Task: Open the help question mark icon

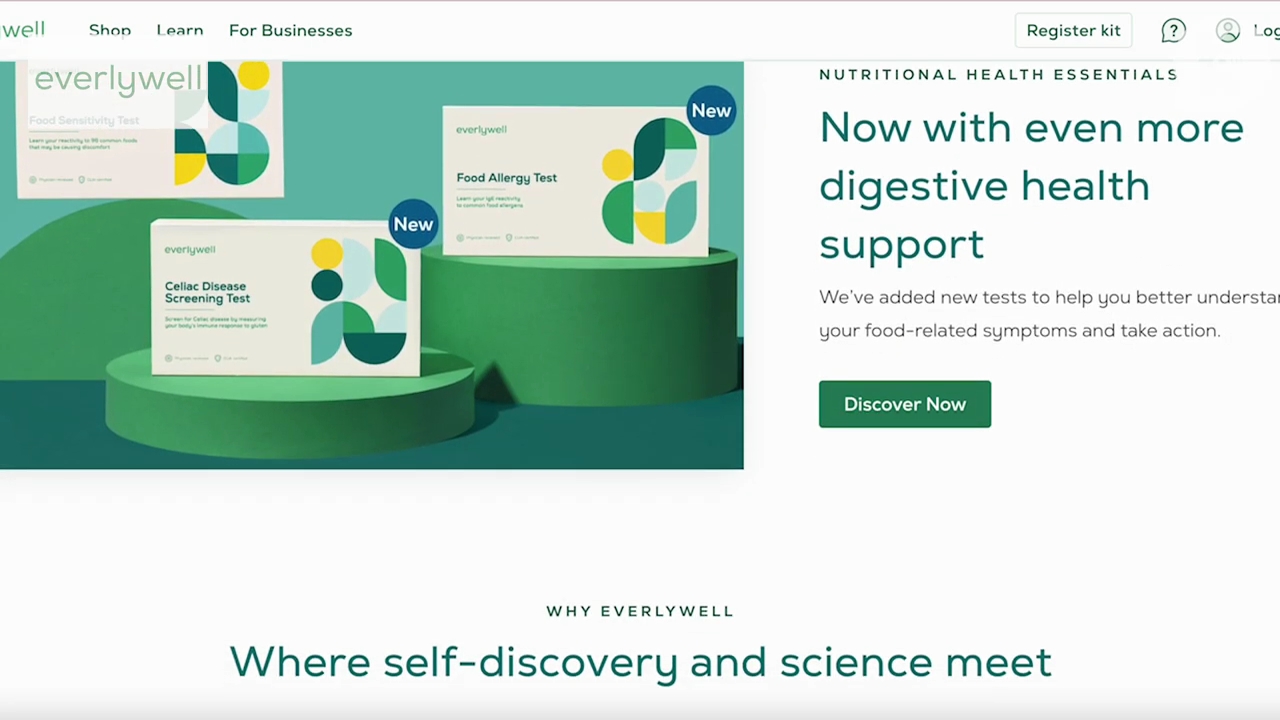Action: (x=1173, y=31)
